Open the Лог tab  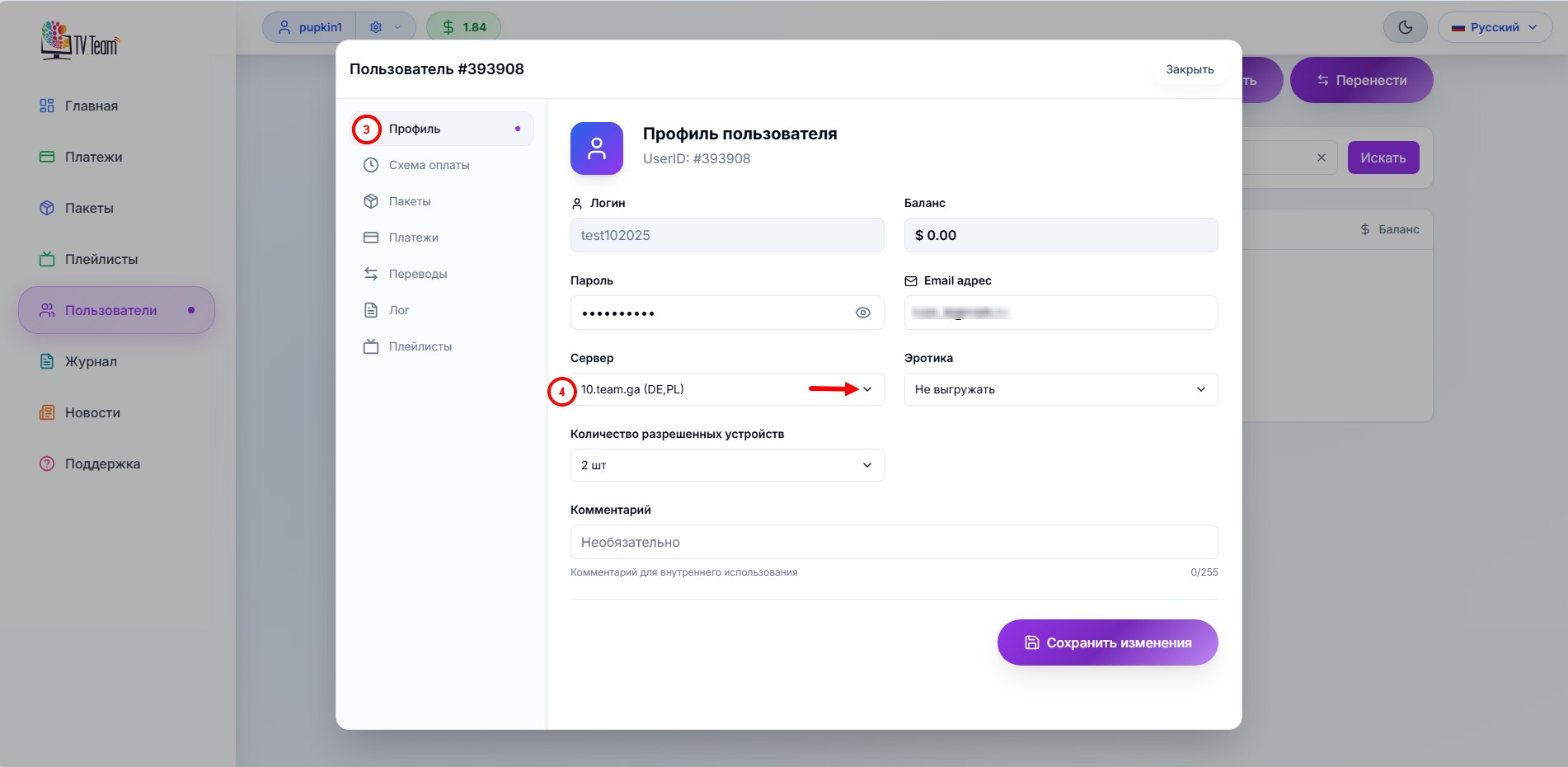[399, 310]
